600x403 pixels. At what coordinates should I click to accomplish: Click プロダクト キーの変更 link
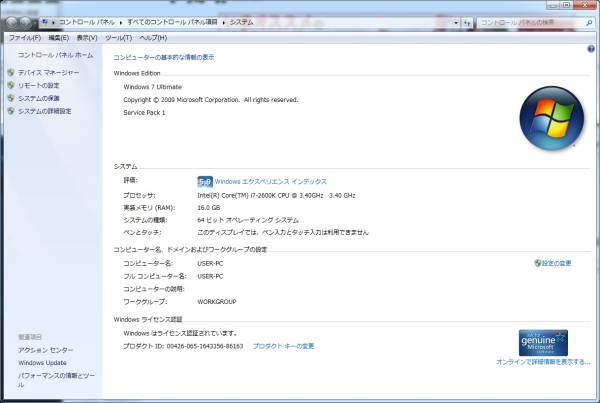point(283,346)
